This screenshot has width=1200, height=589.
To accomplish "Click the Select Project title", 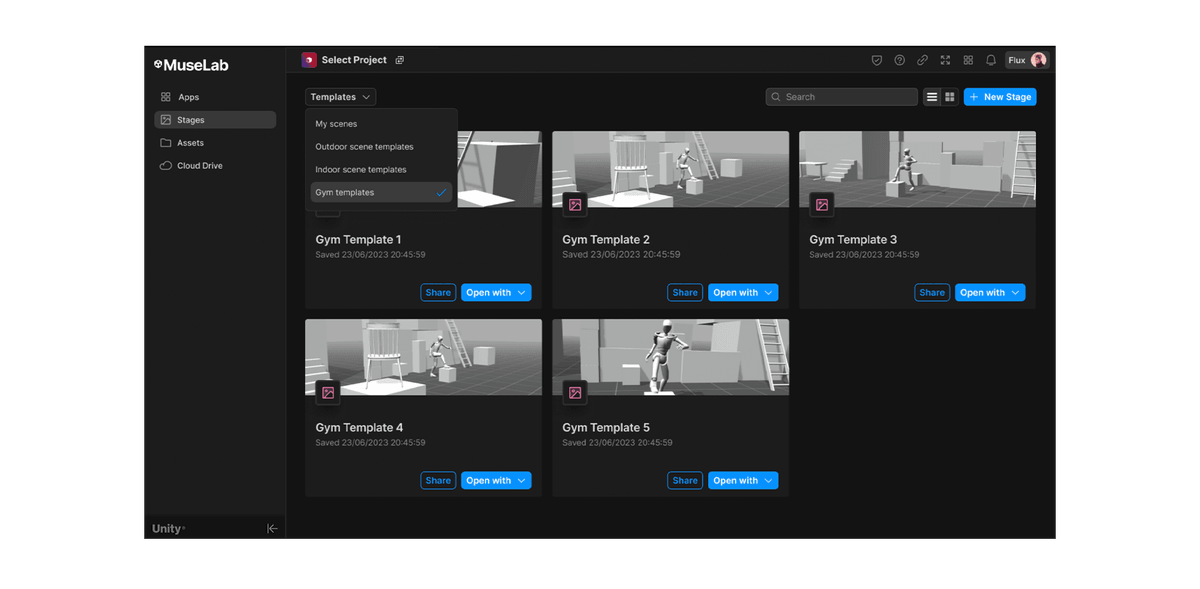I will pyautogui.click(x=354, y=60).
